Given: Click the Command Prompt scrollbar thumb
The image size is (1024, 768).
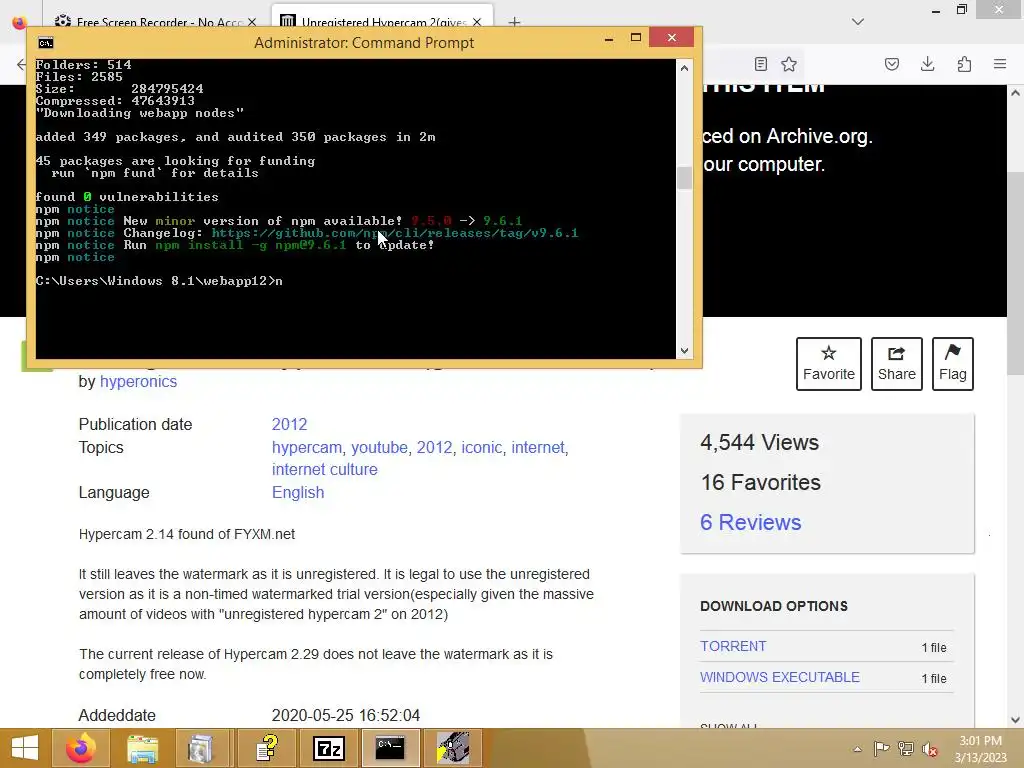Looking at the screenshot, I should pos(684,178).
